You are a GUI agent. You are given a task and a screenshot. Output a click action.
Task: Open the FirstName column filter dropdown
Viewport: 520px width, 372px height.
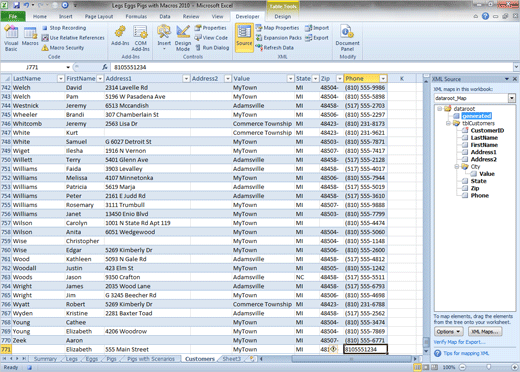click(x=100, y=79)
